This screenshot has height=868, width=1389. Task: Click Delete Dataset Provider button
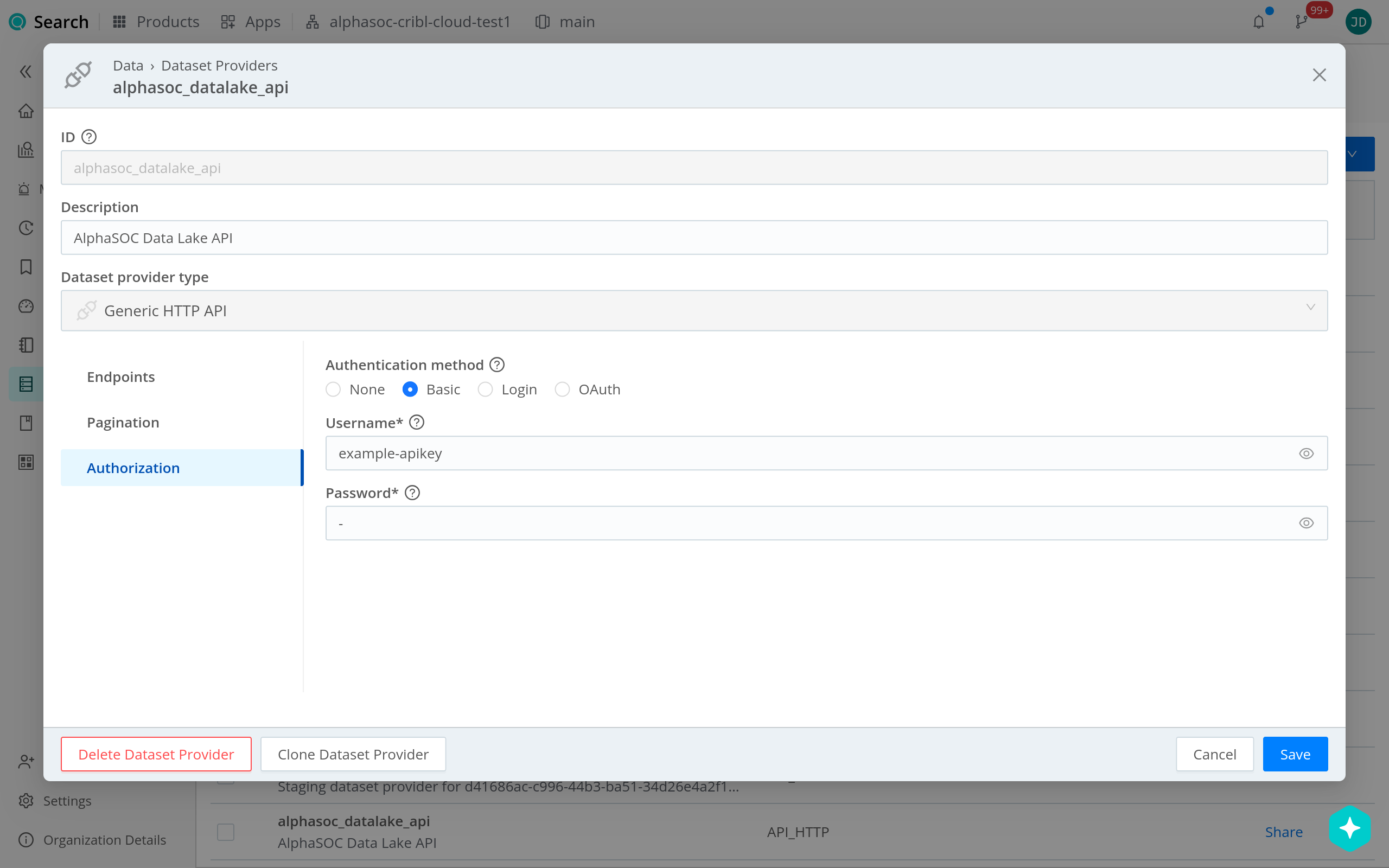[156, 754]
